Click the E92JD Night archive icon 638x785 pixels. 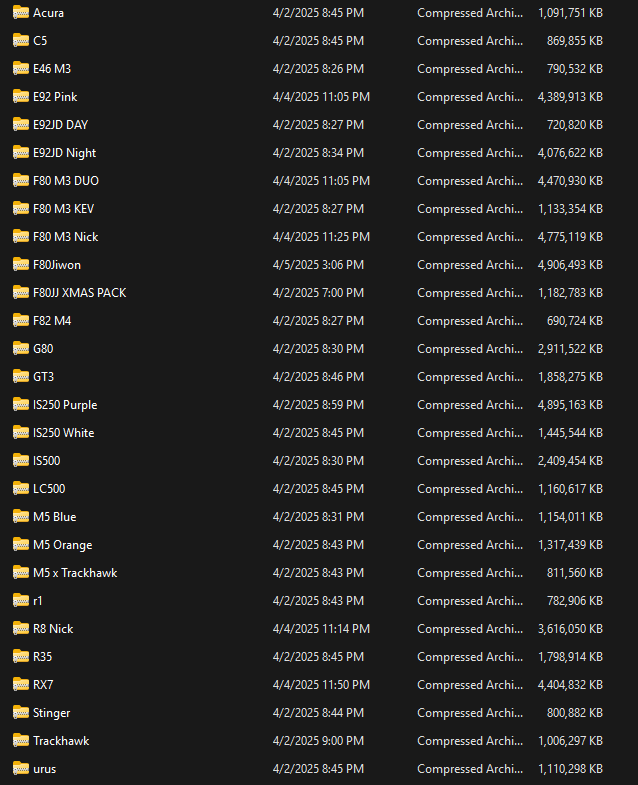tap(21, 153)
